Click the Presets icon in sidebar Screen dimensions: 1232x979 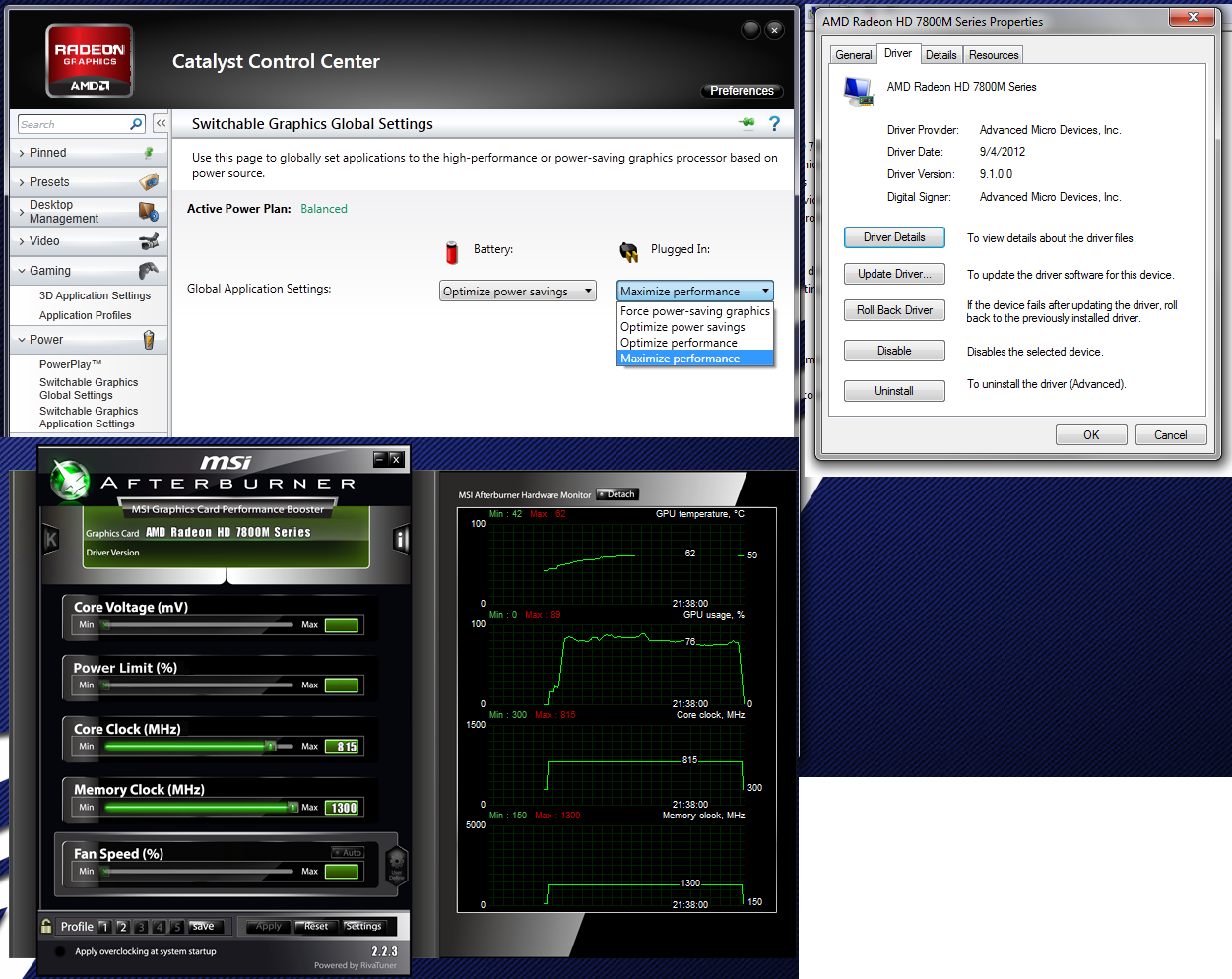coord(149,182)
